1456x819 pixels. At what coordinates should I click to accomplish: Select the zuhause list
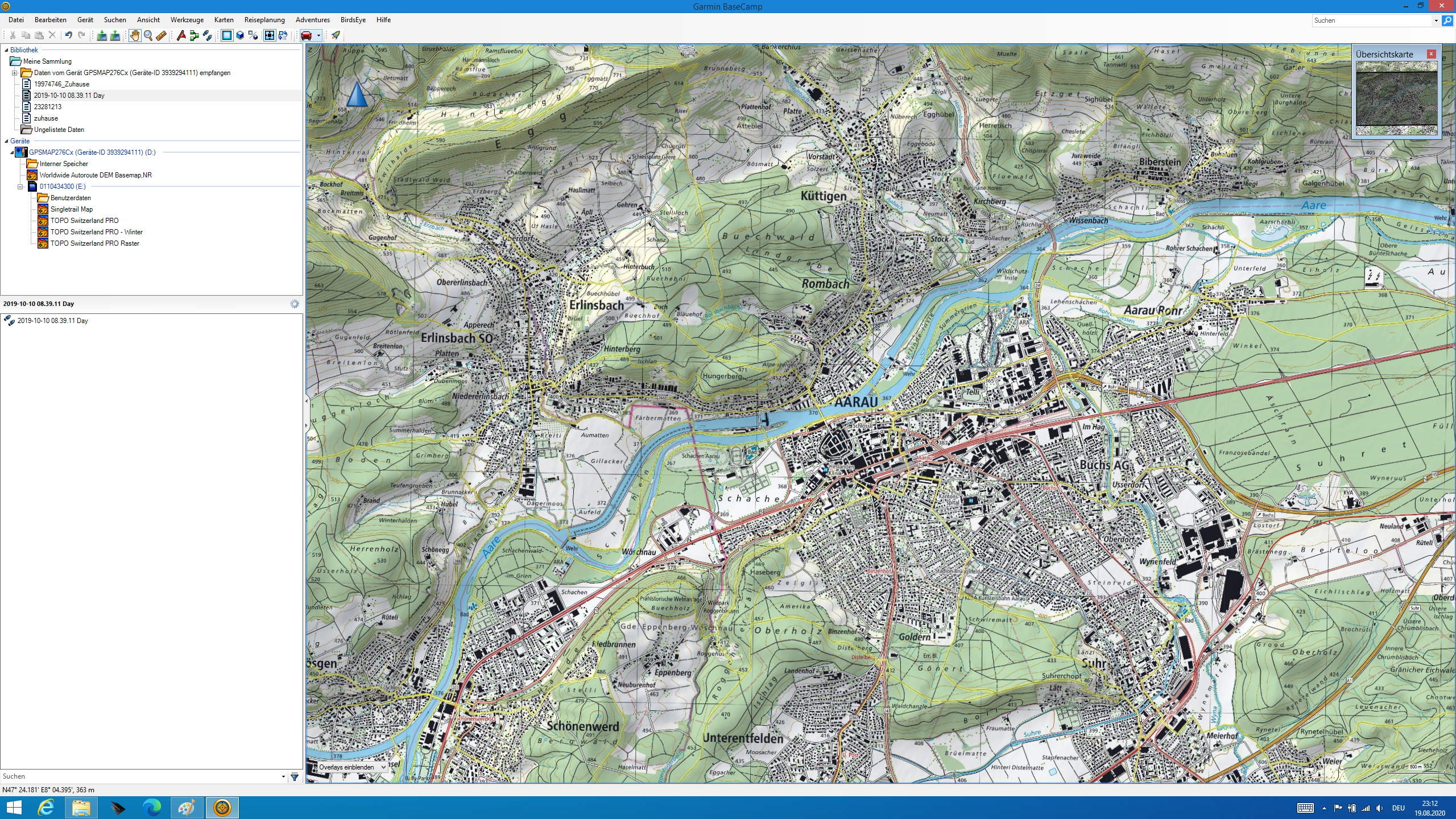(x=46, y=118)
